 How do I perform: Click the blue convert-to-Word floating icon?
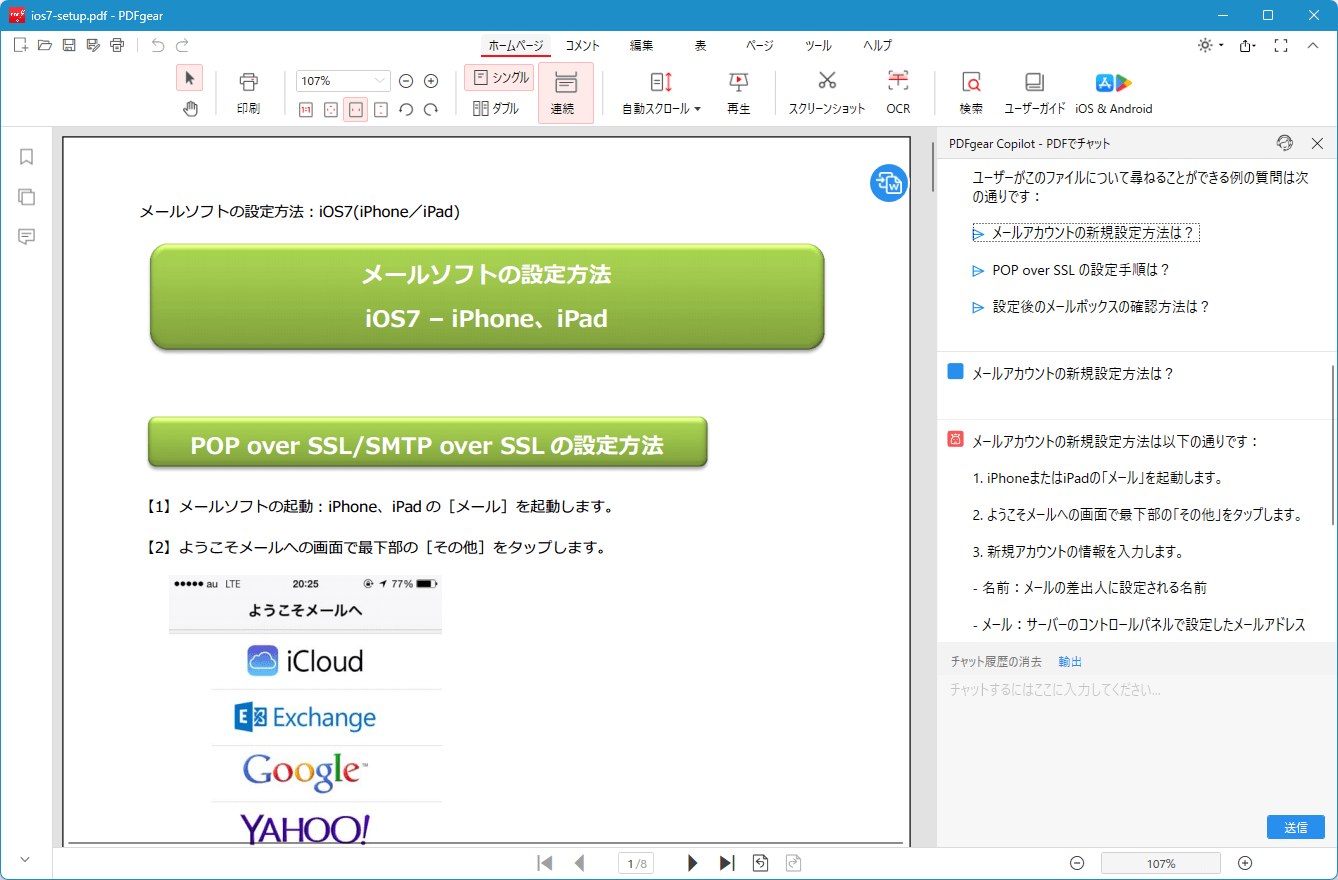click(x=888, y=183)
